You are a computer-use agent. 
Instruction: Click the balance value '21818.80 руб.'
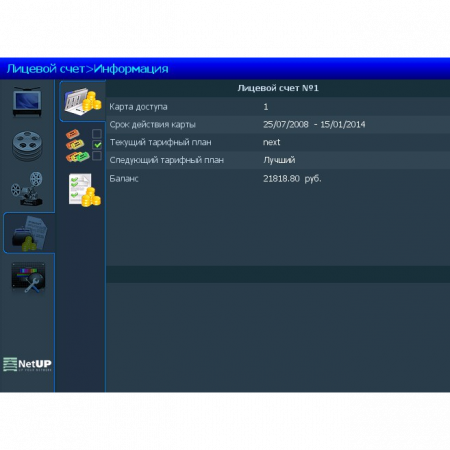(292, 179)
